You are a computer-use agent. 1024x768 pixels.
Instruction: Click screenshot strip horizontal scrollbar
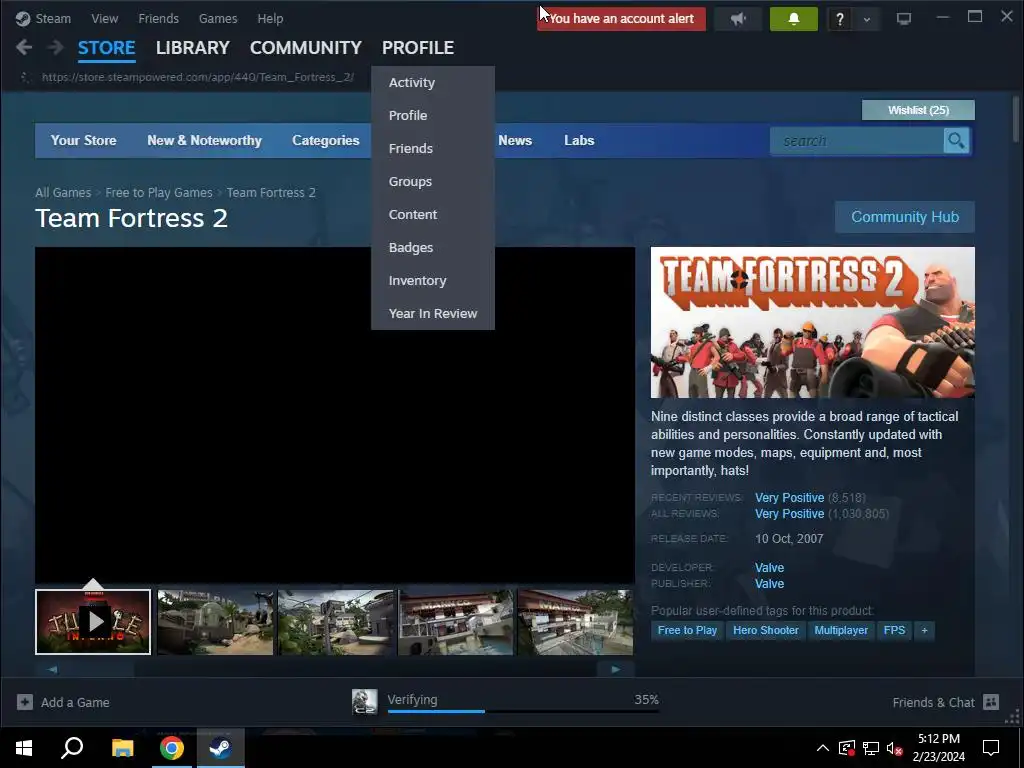(334, 669)
